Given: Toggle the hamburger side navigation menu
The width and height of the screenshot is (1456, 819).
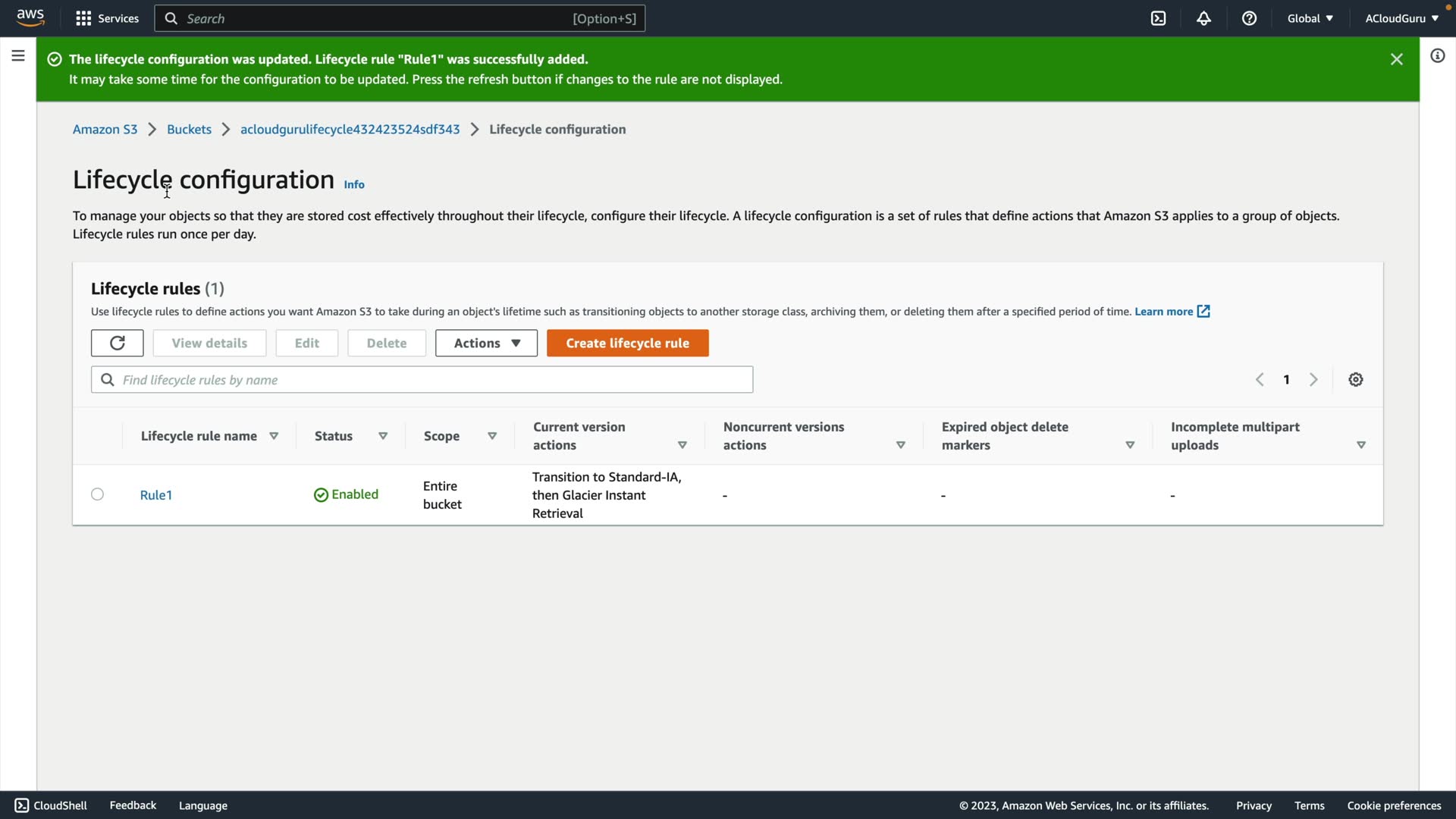Looking at the screenshot, I should pyautogui.click(x=18, y=55).
